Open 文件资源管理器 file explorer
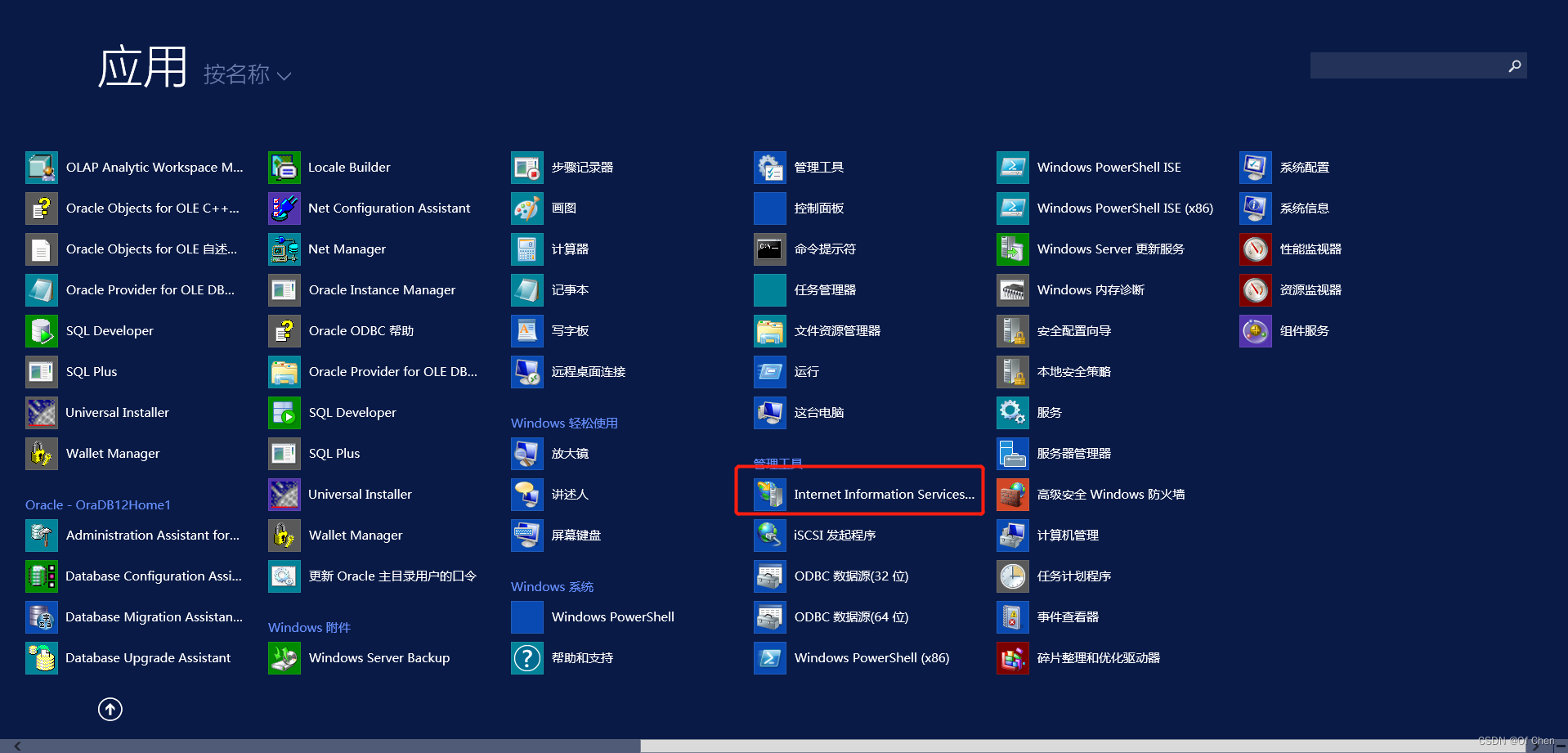This screenshot has height=753, width=1568. [818, 331]
